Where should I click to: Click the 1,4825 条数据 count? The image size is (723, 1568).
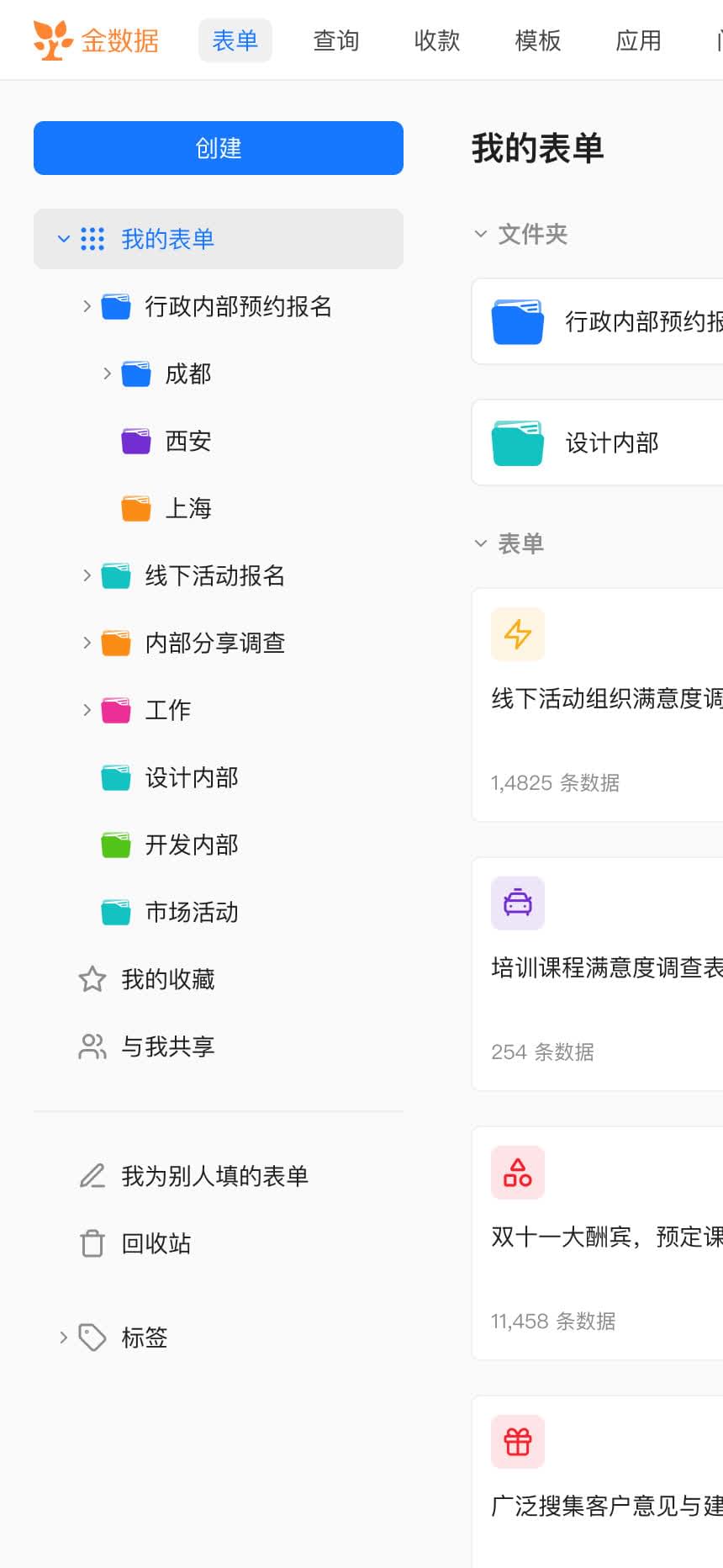tap(555, 782)
